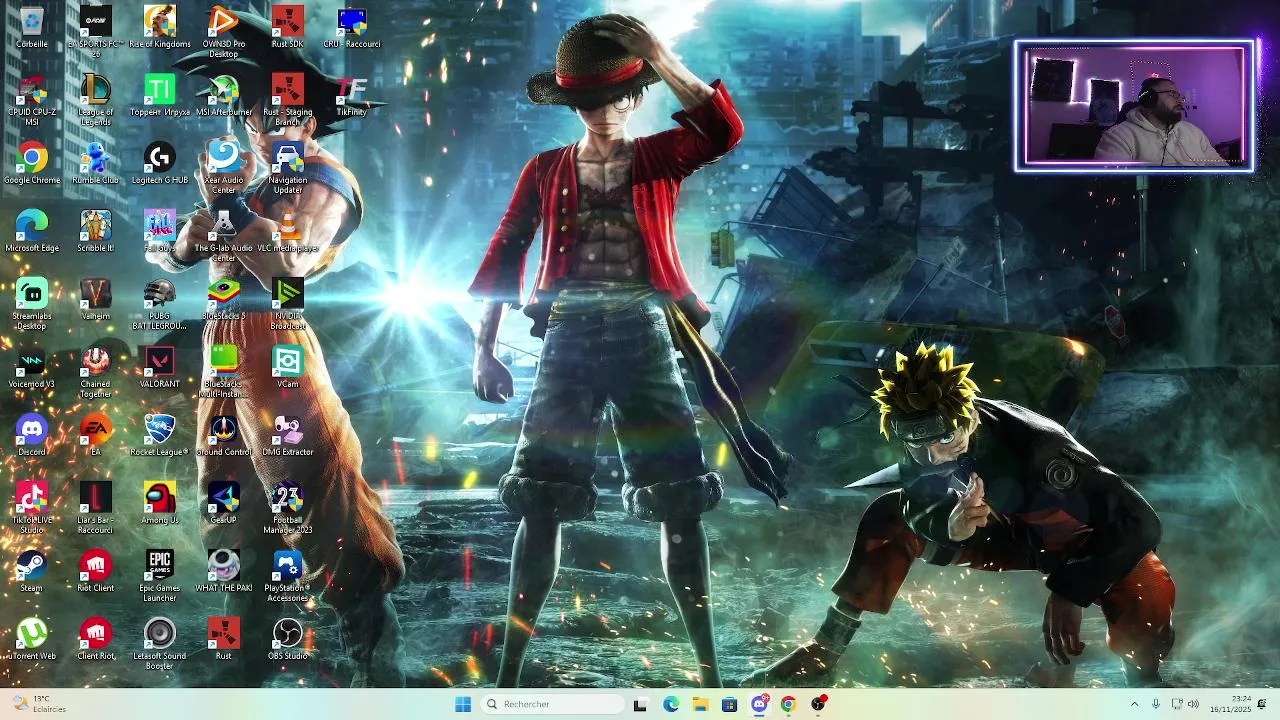
Task: Select the VCam desktop icon
Action: 288,367
